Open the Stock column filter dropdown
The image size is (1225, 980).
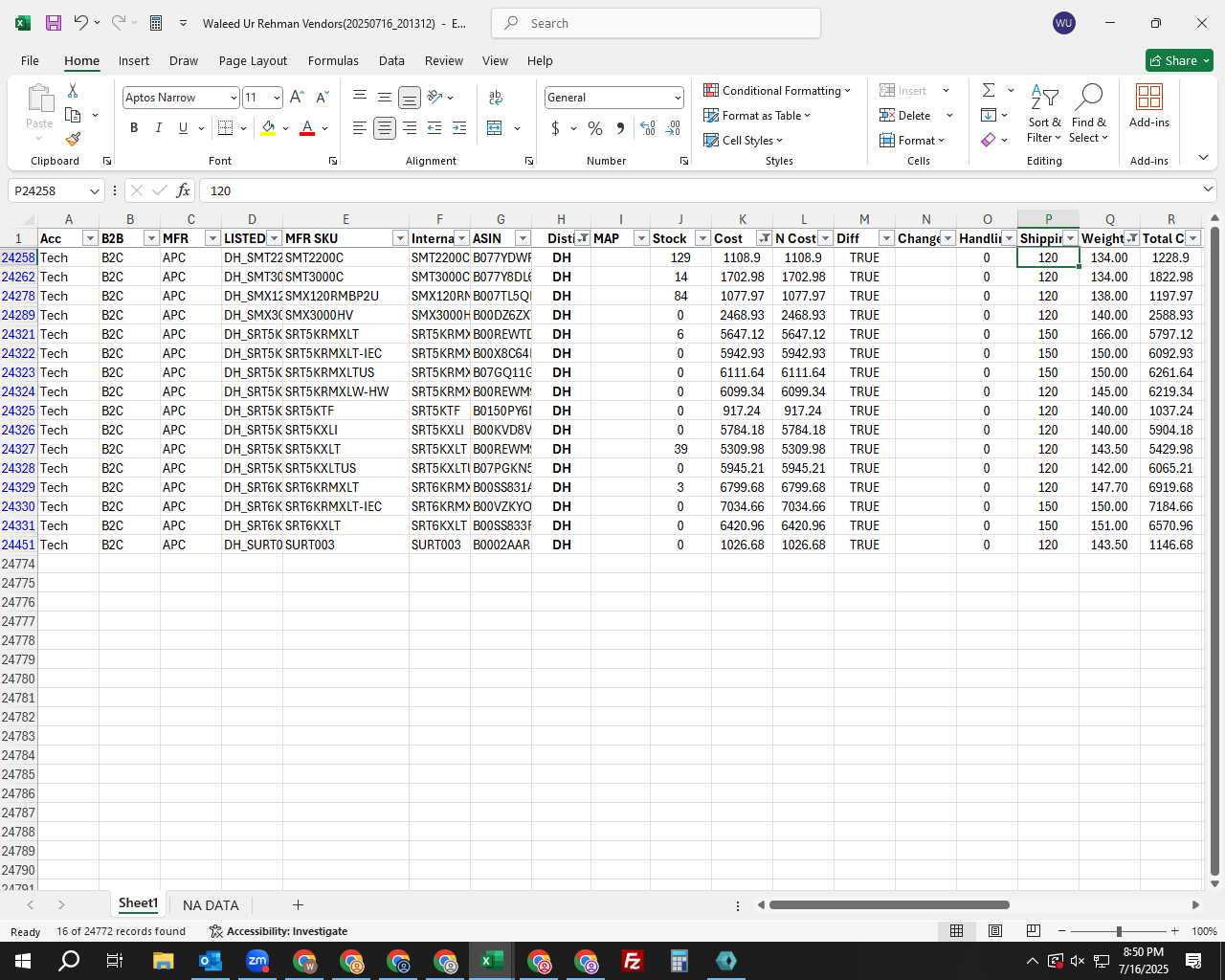(x=702, y=238)
